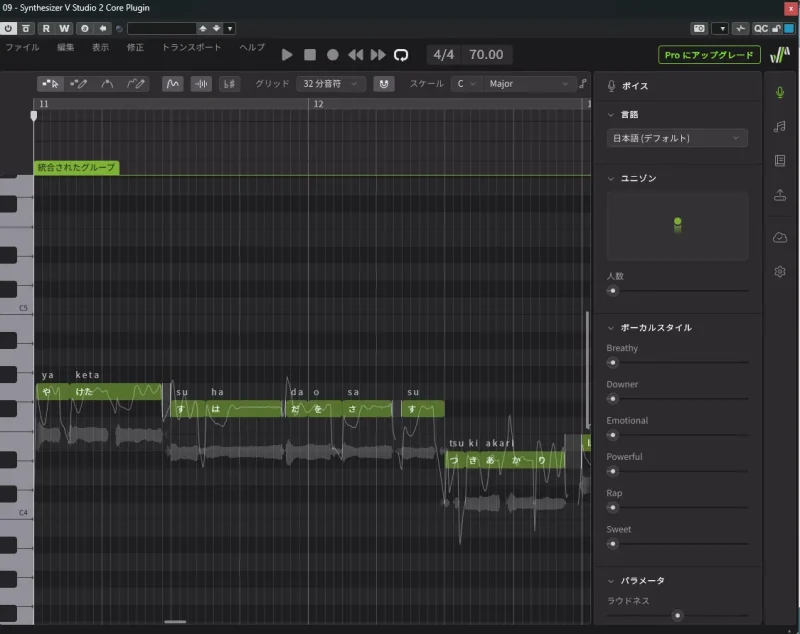
Task: Open the preset list dropdown arrow
Action: 230,29
